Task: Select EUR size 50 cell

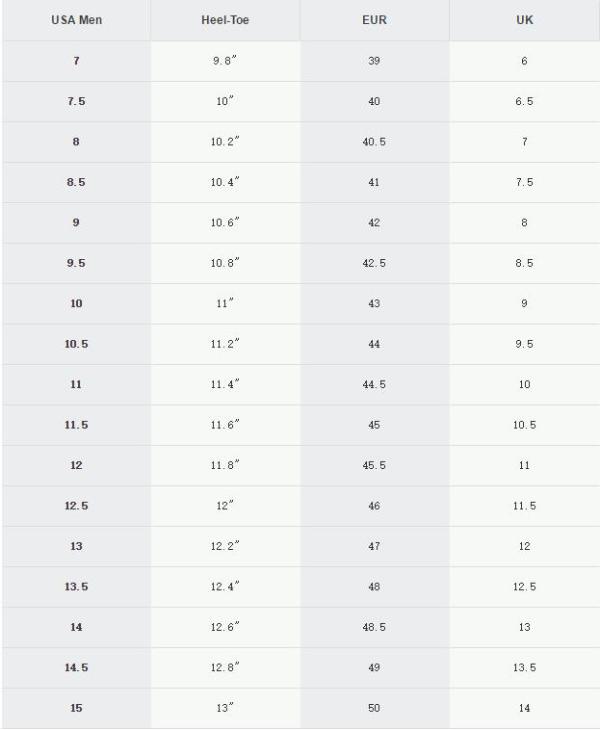Action: pyautogui.click(x=374, y=708)
